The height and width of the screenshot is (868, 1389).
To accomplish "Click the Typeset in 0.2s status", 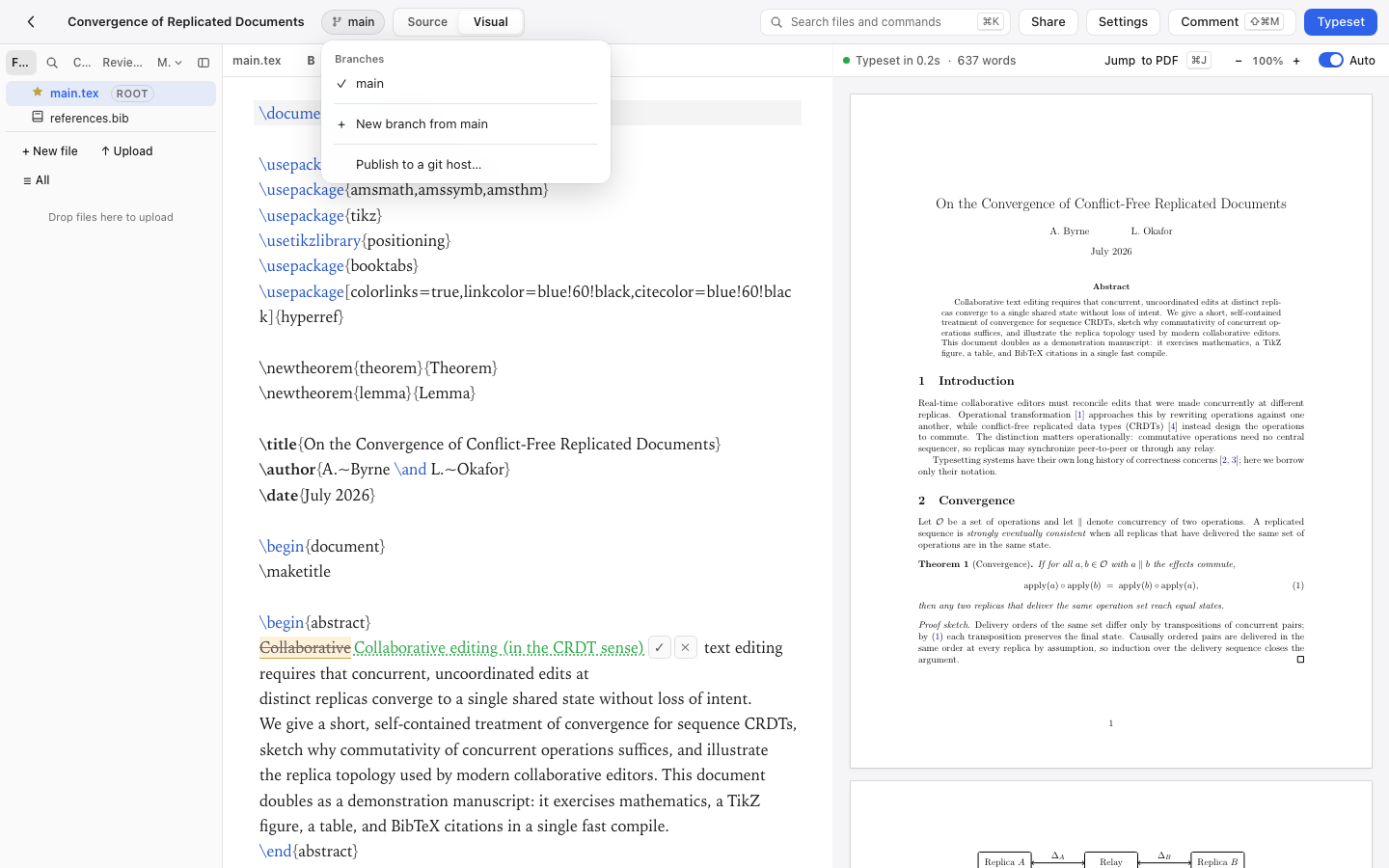I will click(x=891, y=60).
